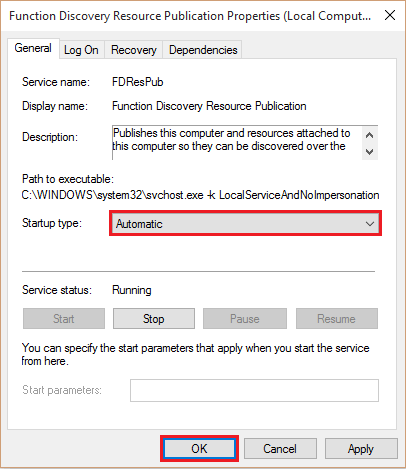Click the 'Startup type:' label
406x471 pixels.
[x=52, y=223]
